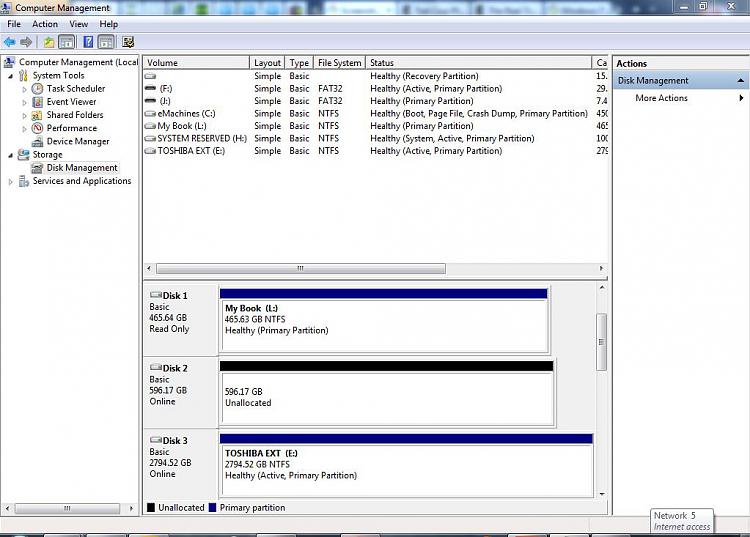Select the SYSTEM RESERVED (H:) volume row
750x537 pixels.
point(375,139)
